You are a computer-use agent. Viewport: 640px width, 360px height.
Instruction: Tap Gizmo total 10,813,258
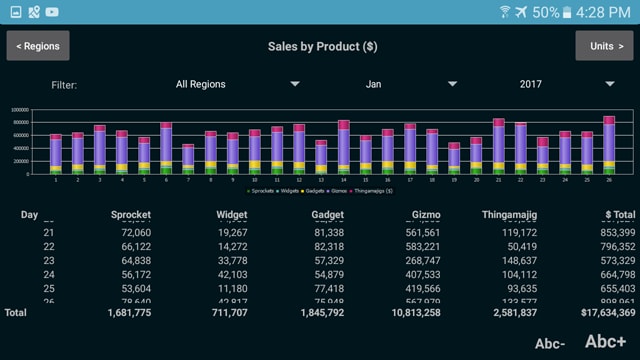point(416,313)
